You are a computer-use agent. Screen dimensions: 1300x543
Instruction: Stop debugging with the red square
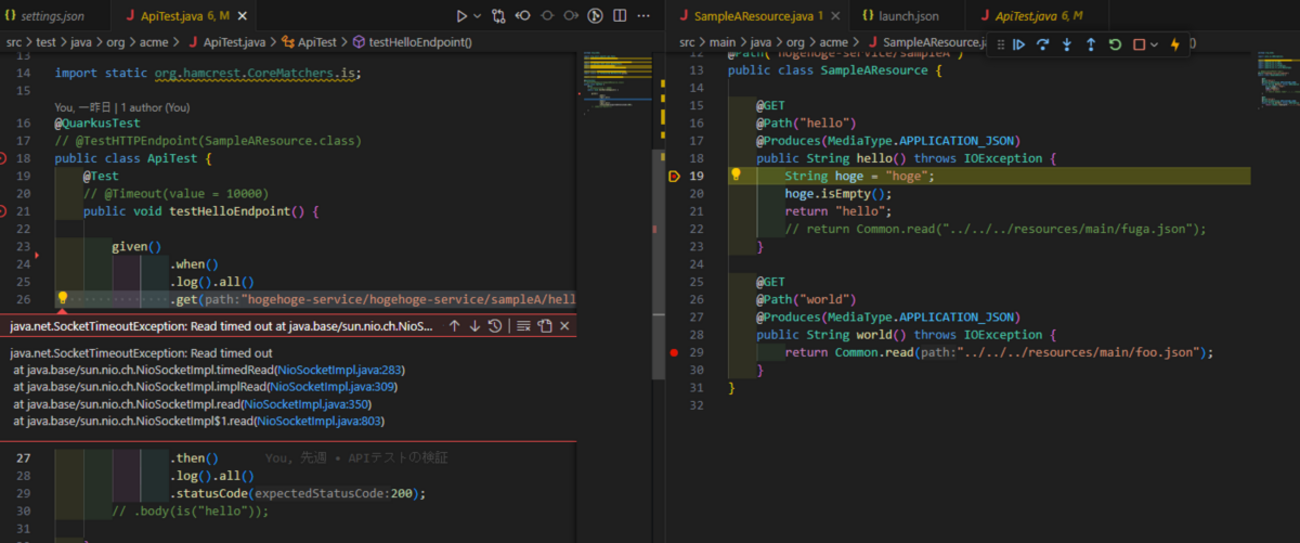[1138, 44]
